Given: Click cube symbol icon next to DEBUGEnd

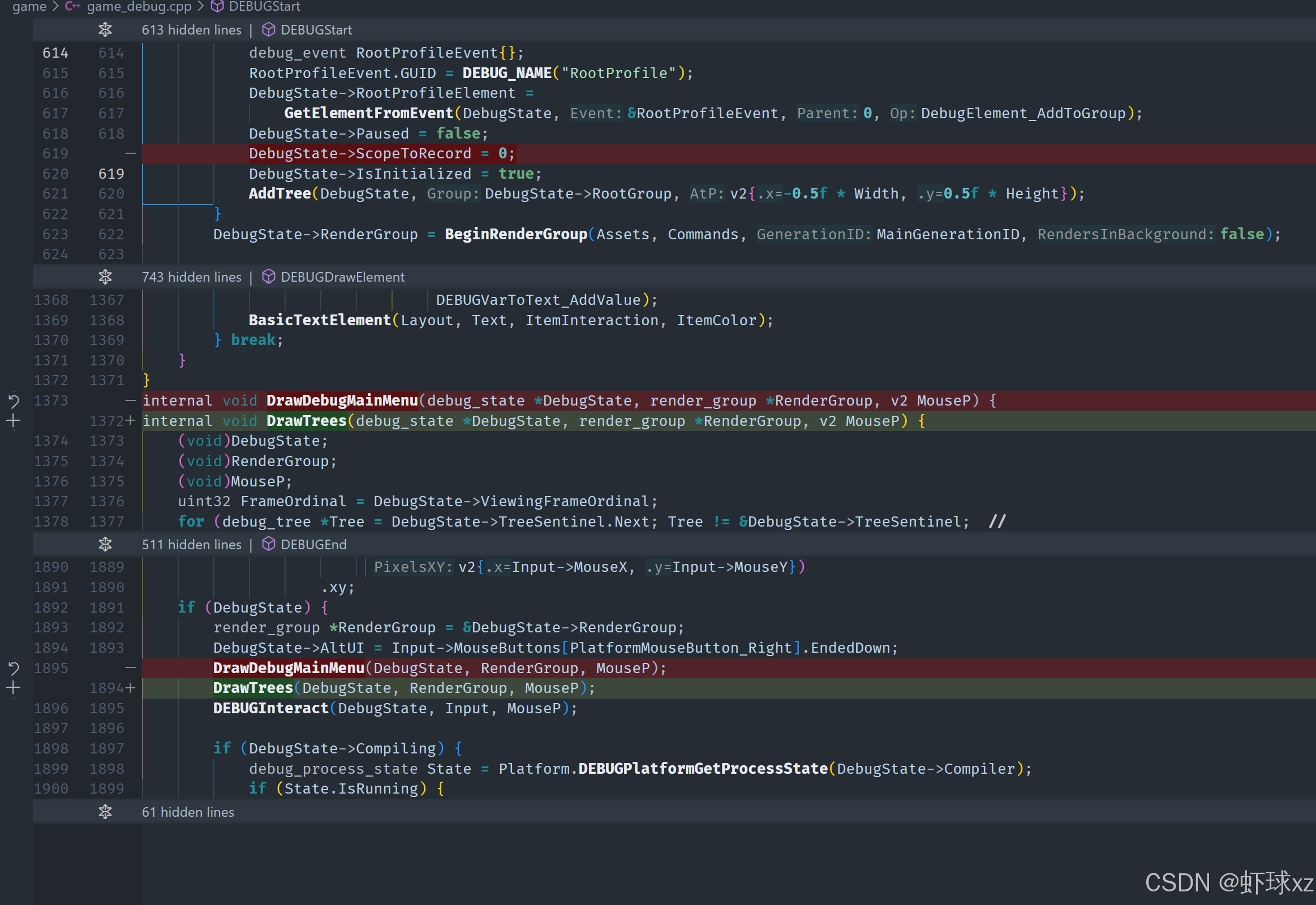Looking at the screenshot, I should (x=268, y=544).
